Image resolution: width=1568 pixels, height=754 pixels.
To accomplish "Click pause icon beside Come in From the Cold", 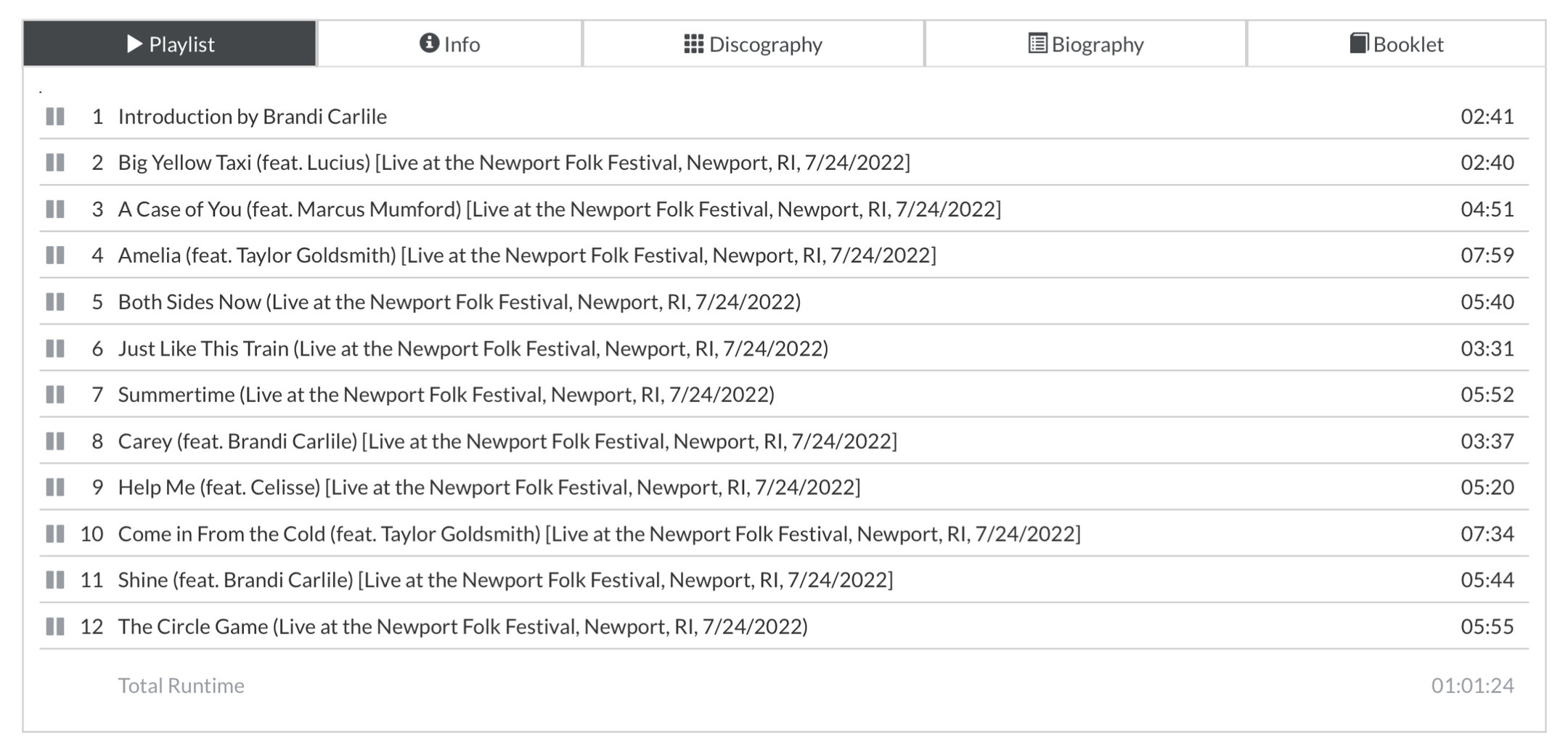I will pyautogui.click(x=55, y=533).
